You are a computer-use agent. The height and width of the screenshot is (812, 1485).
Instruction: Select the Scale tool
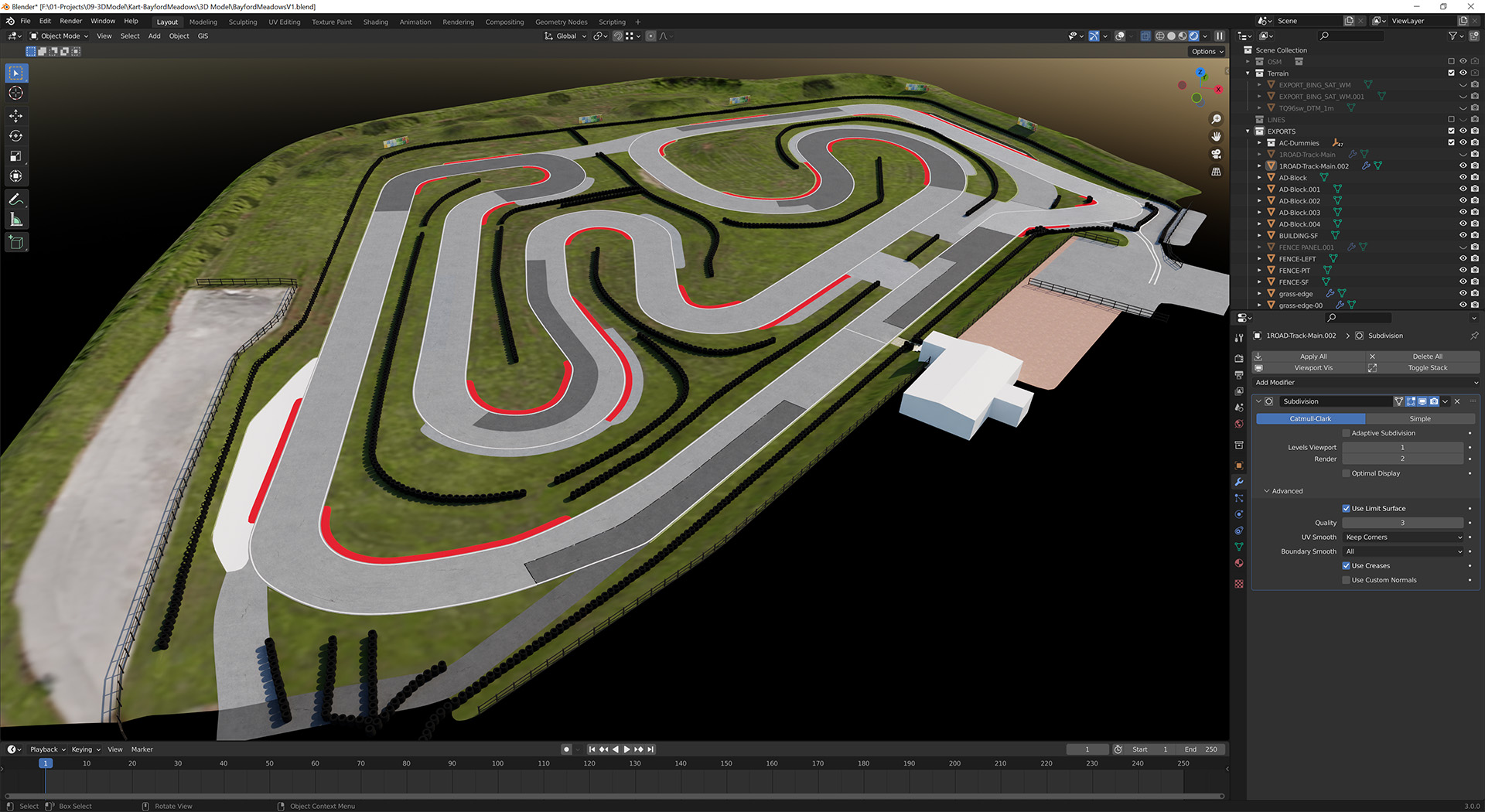pyautogui.click(x=15, y=156)
